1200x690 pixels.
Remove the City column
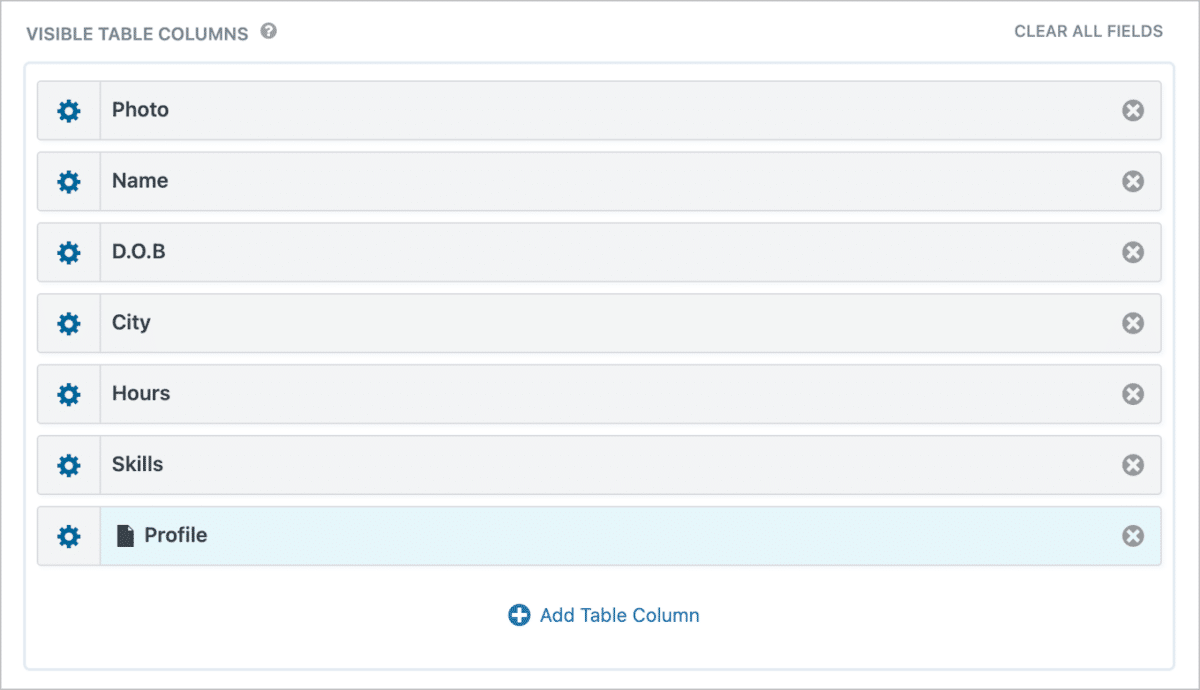(x=1132, y=324)
